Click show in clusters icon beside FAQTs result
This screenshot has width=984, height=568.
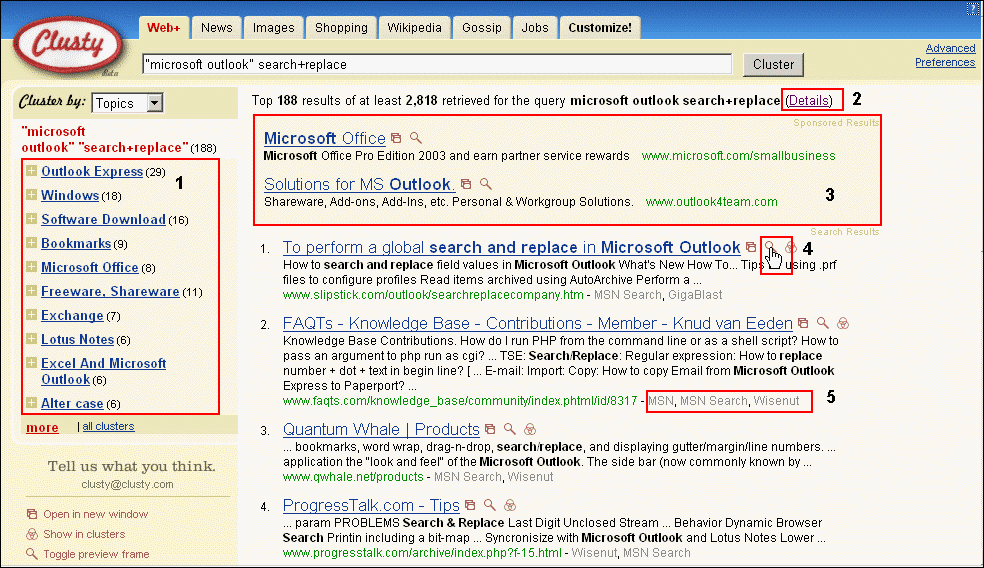point(843,324)
